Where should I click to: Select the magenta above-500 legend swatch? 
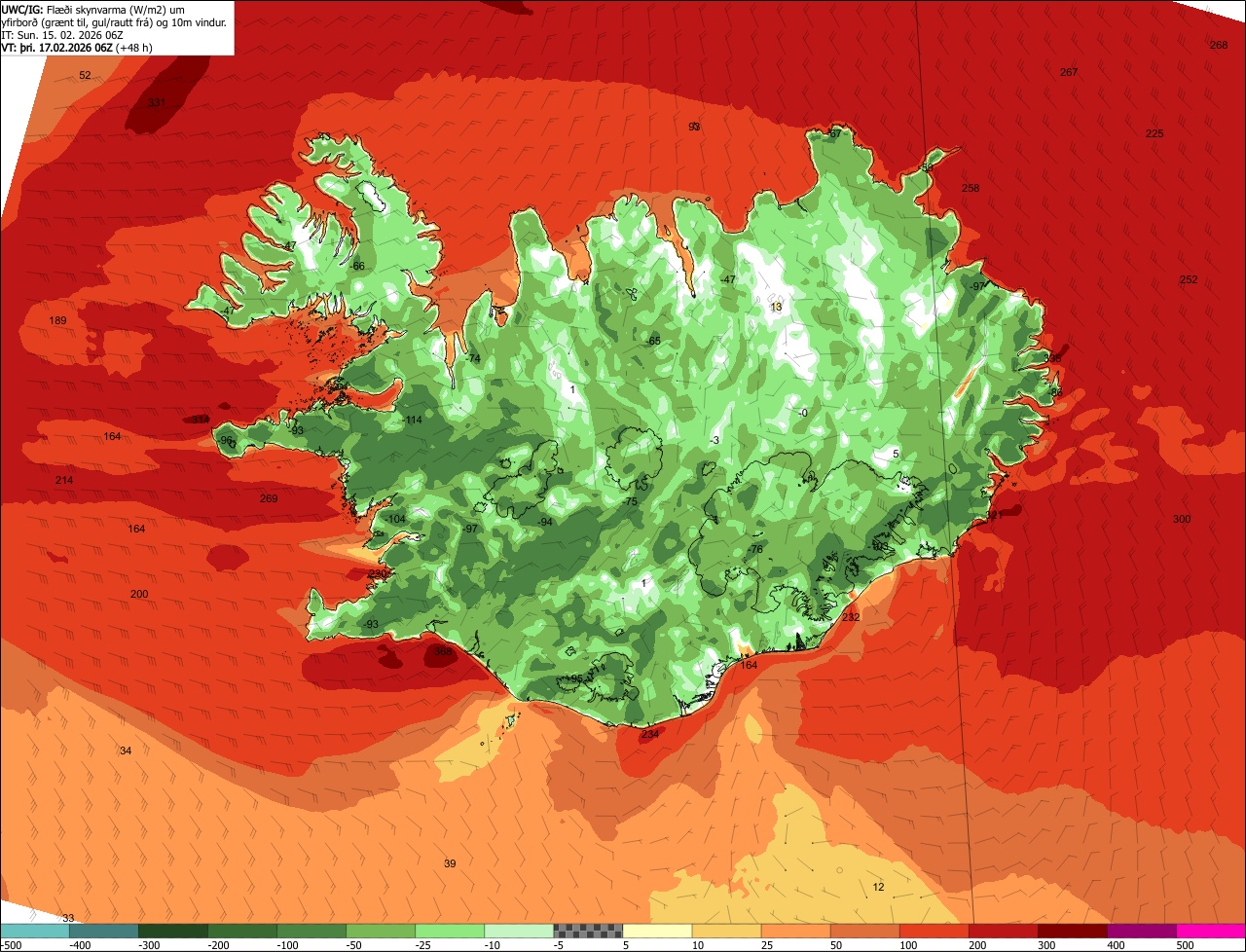[x=1211, y=931]
